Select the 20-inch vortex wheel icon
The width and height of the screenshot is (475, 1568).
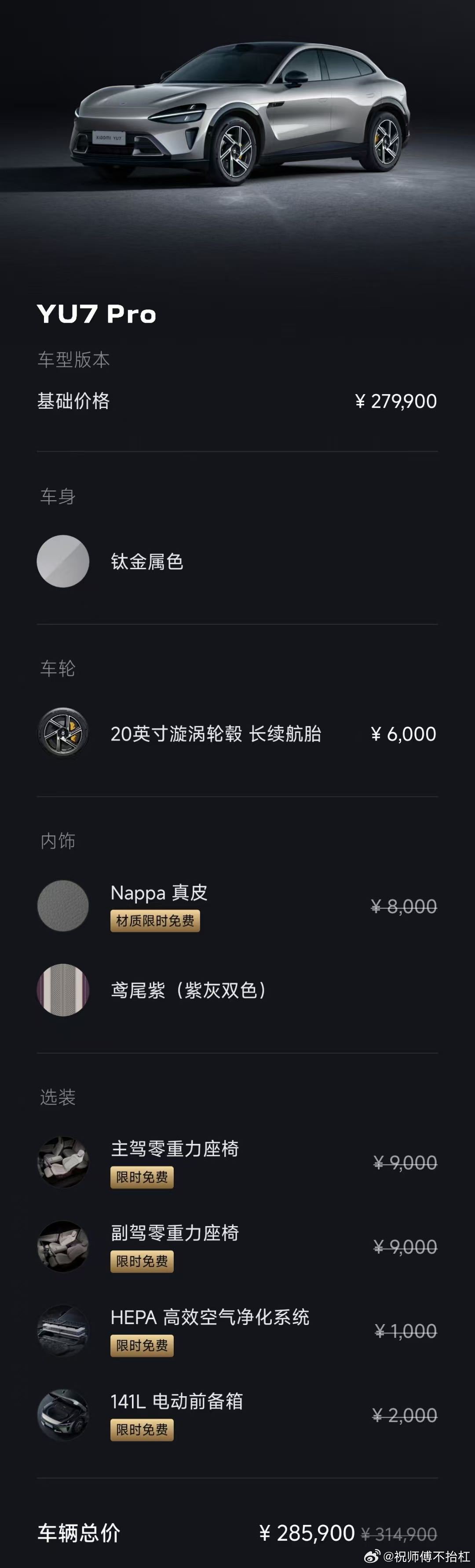pos(63,733)
